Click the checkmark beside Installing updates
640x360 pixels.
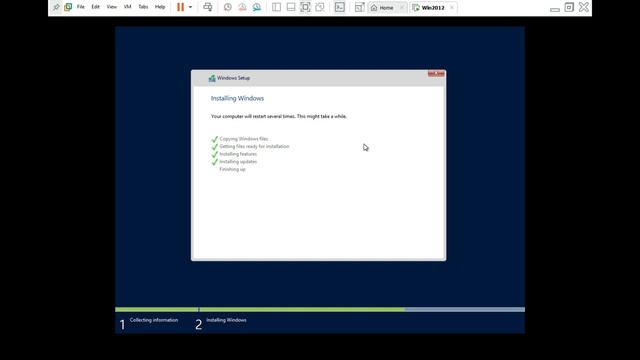(x=215, y=162)
